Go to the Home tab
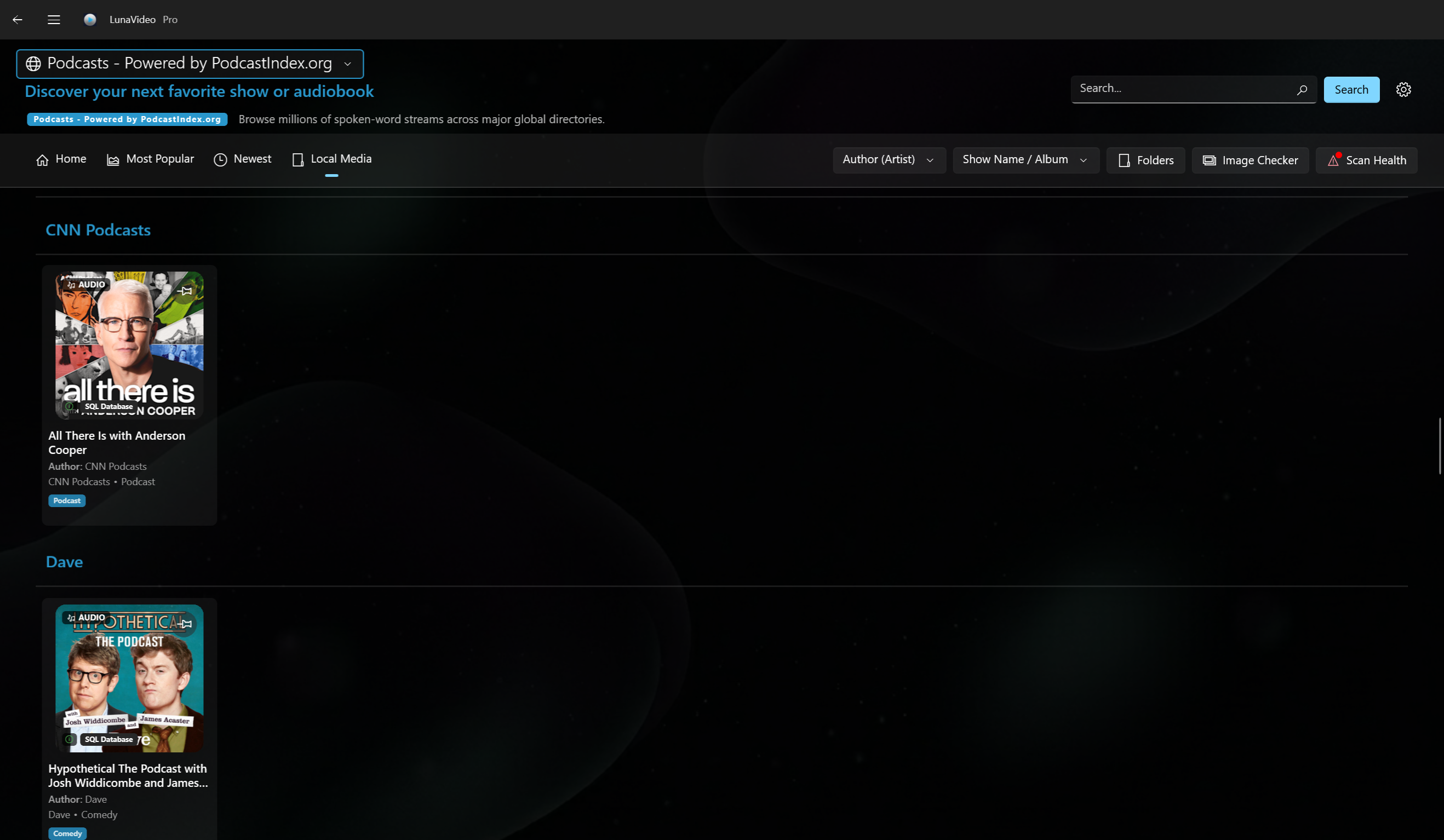1444x840 pixels. [61, 159]
